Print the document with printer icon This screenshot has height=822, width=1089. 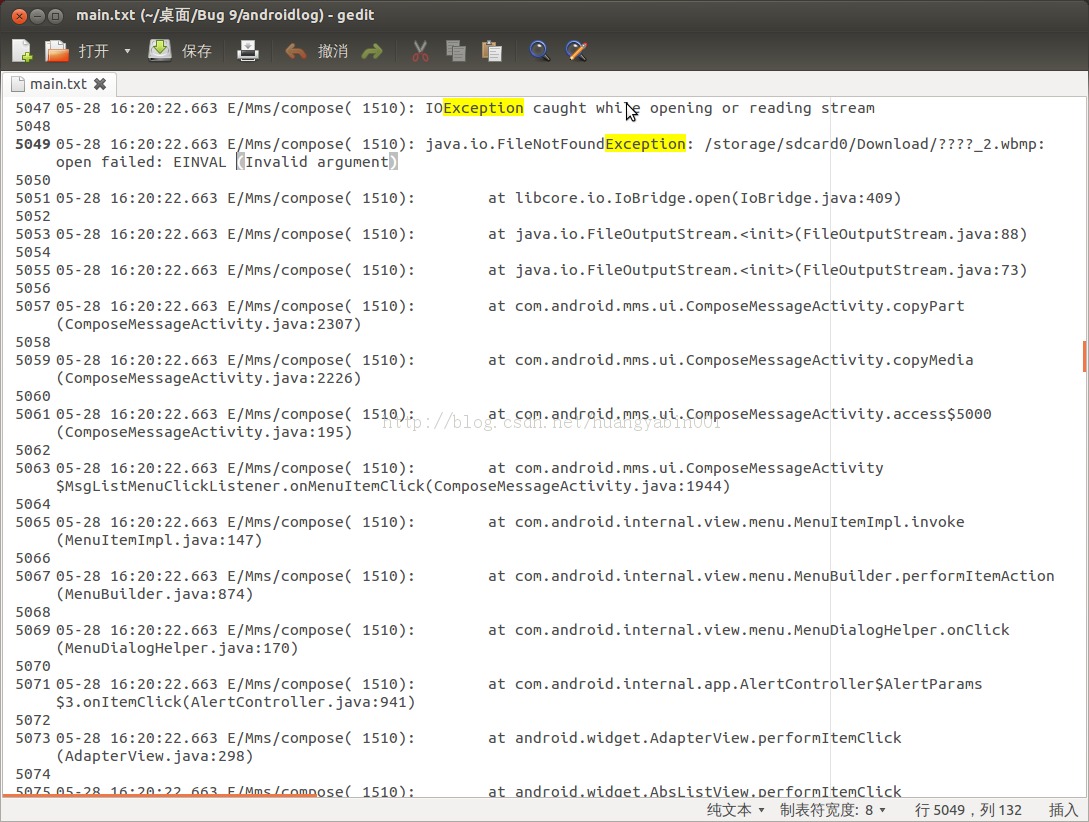pos(248,51)
